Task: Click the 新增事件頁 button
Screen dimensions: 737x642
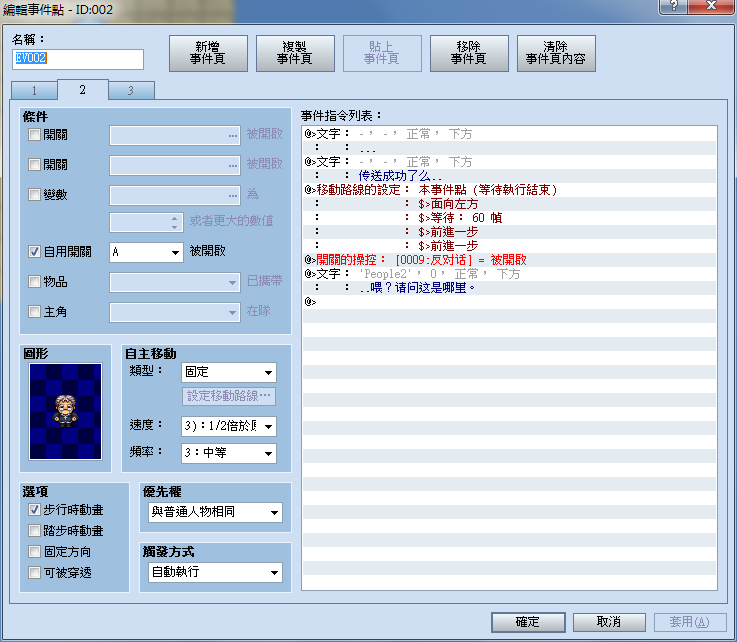Action: pyautogui.click(x=208, y=53)
